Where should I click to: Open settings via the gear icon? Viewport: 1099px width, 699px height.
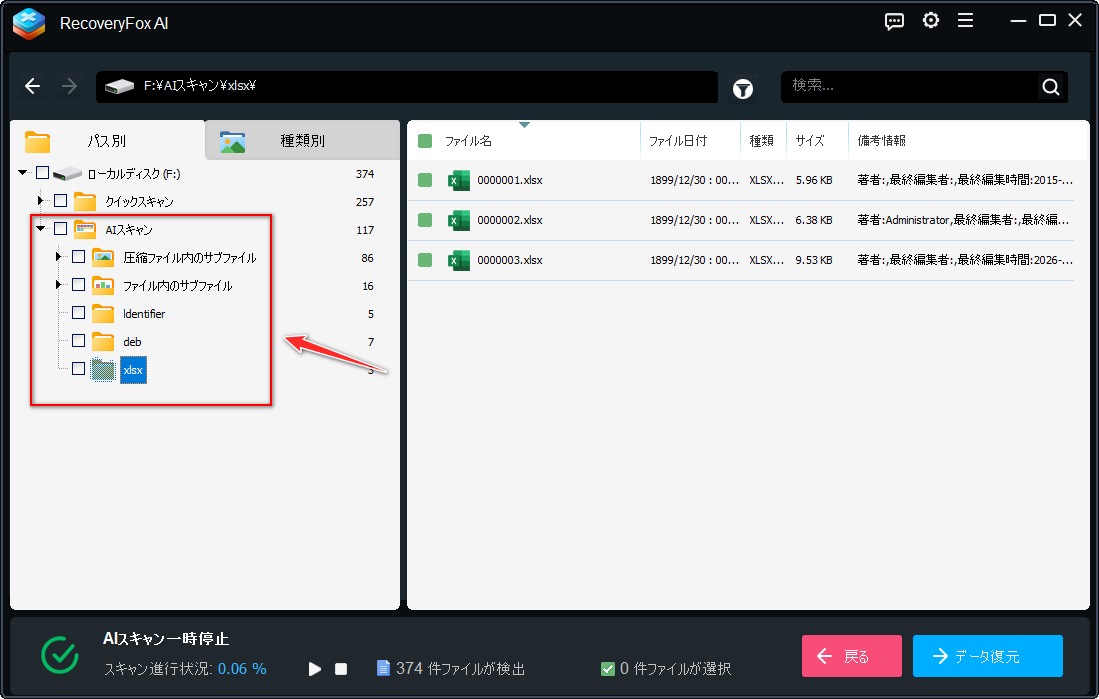(x=931, y=21)
